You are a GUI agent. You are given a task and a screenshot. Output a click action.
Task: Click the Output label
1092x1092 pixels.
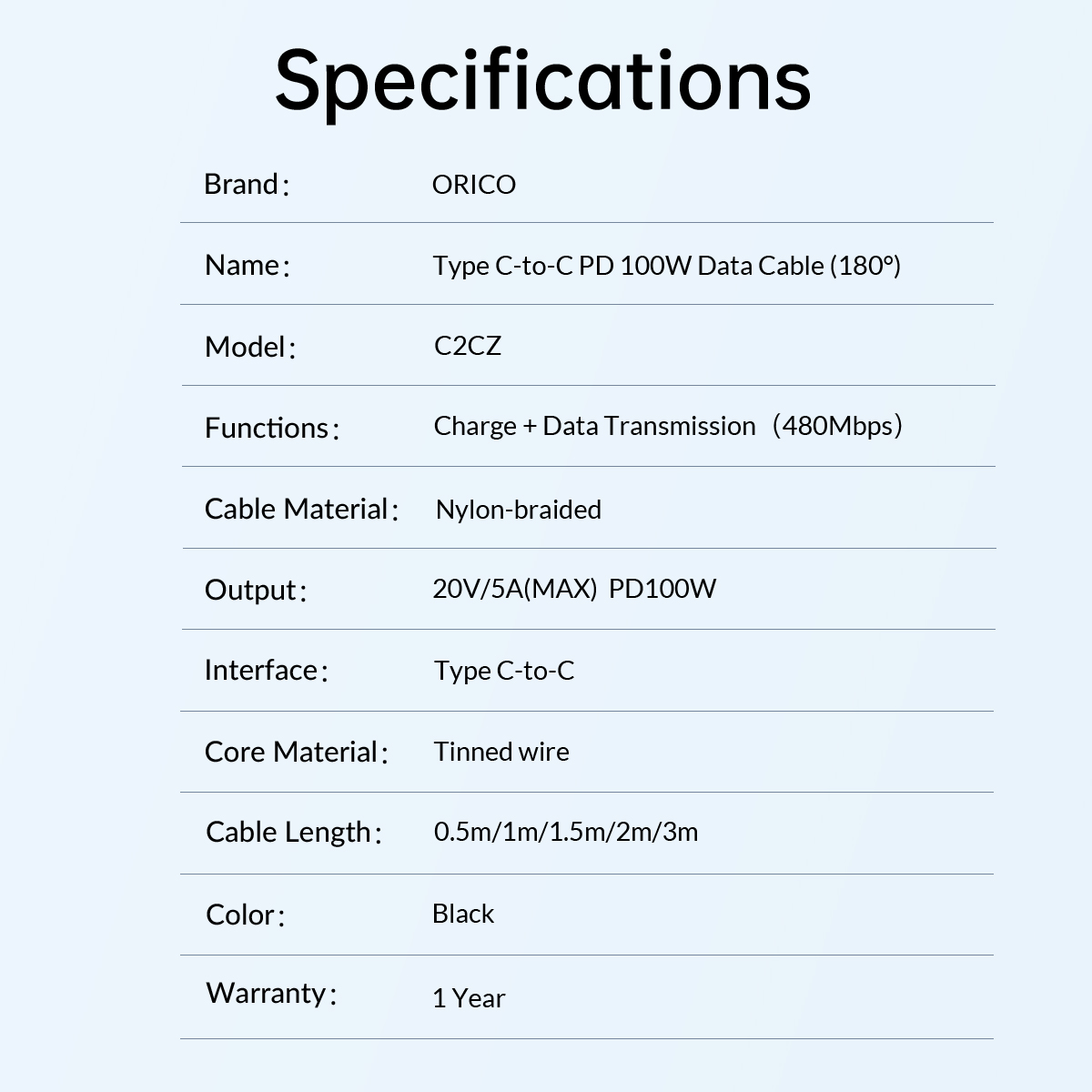251,590
